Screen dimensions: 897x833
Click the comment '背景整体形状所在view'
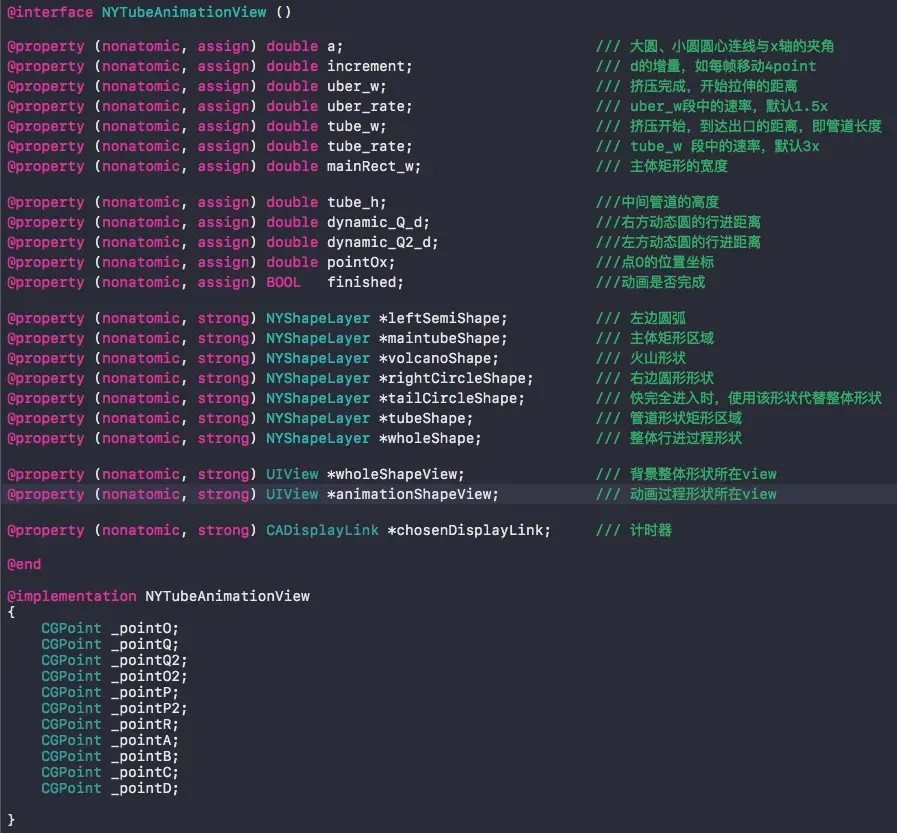(703, 474)
